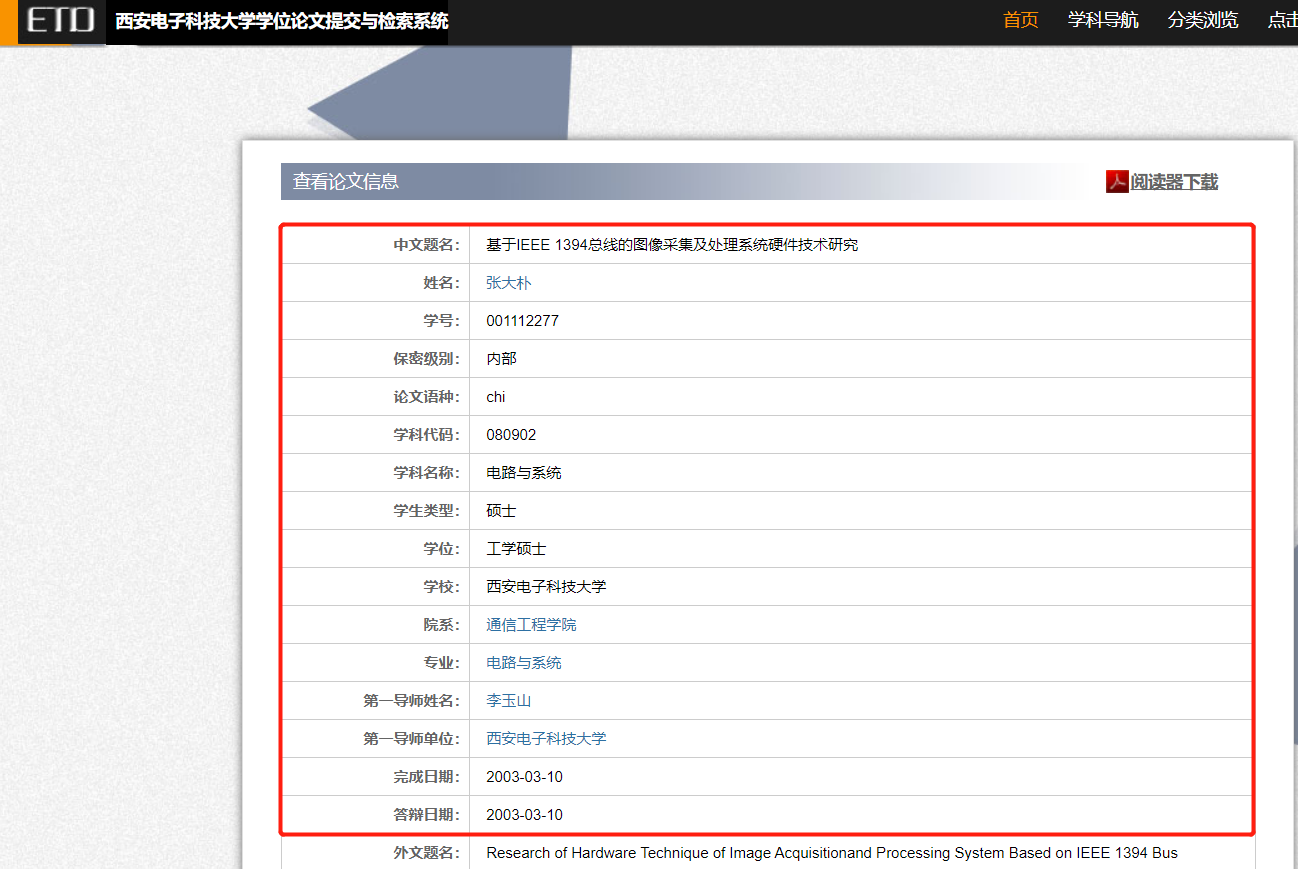Click the 第一导师姓名 label
Screen dimensions: 1298x869
412,701
